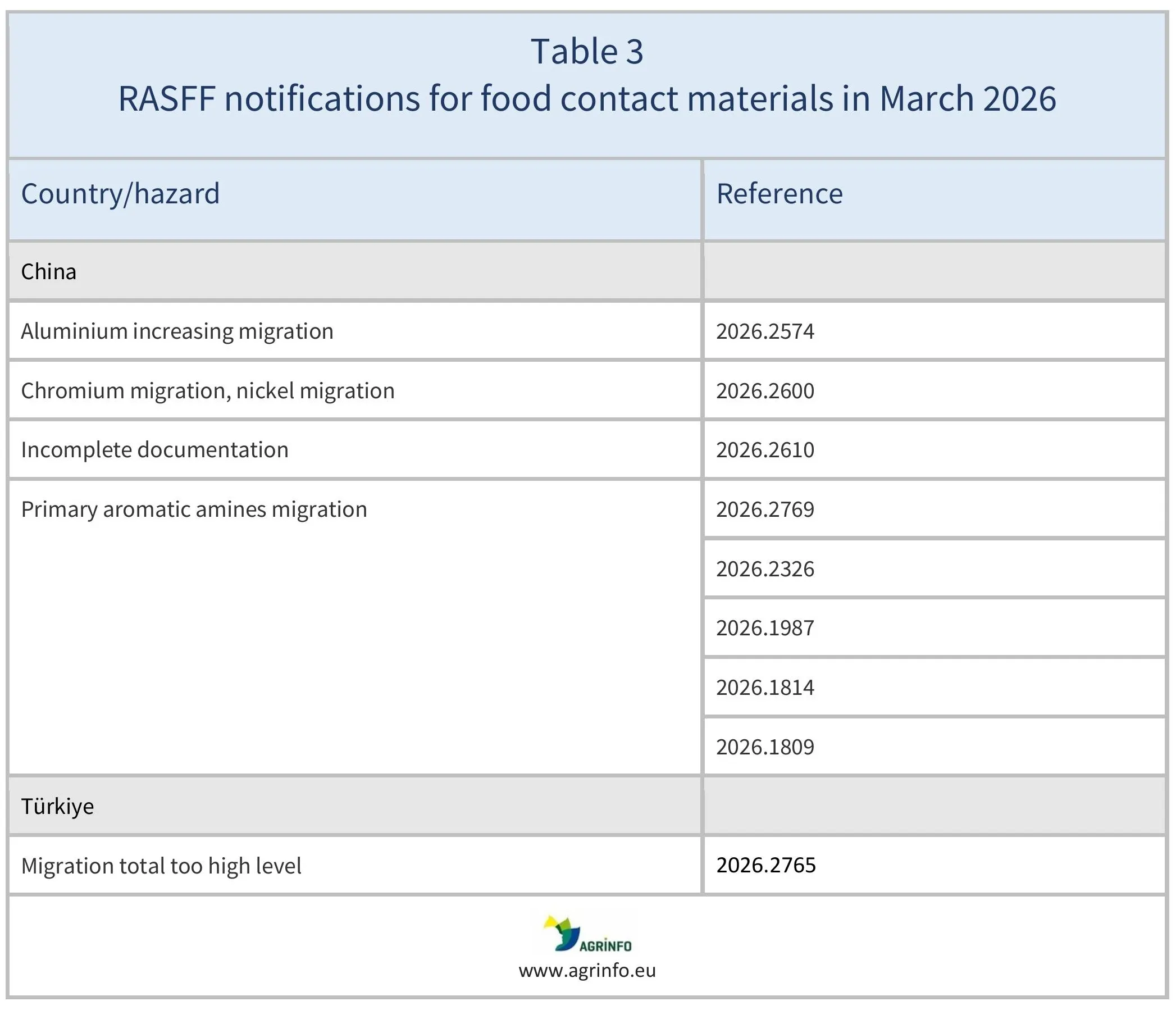Select the Table 3 title text
1176x1010 pixels.
(587, 51)
